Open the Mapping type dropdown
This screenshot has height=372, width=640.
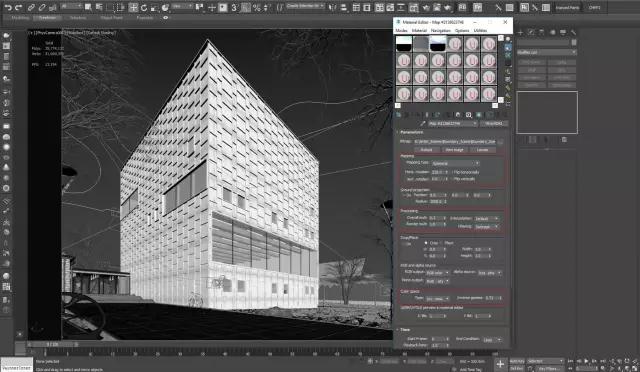pos(455,163)
